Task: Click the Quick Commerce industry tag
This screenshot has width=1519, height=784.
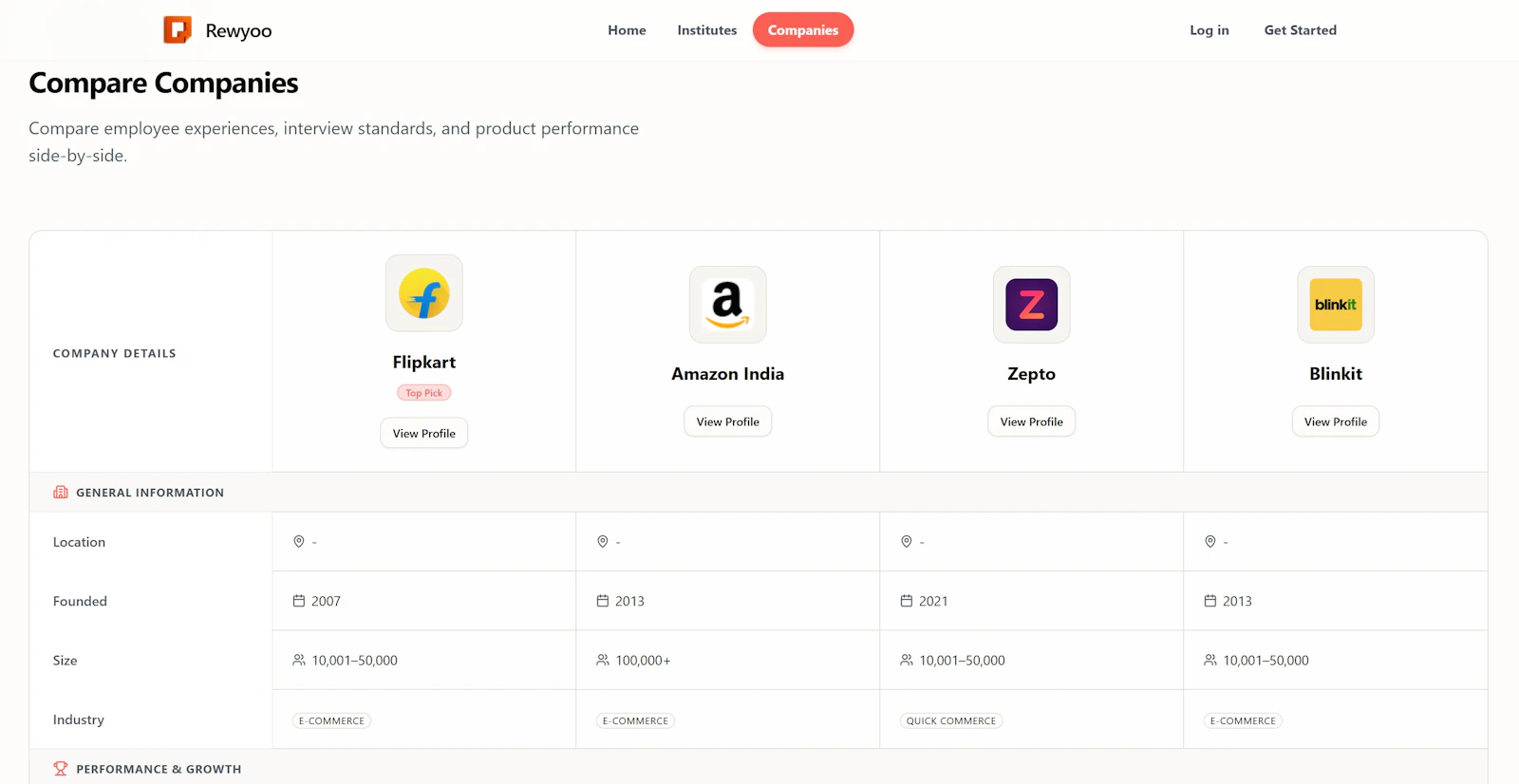Action: 951,721
